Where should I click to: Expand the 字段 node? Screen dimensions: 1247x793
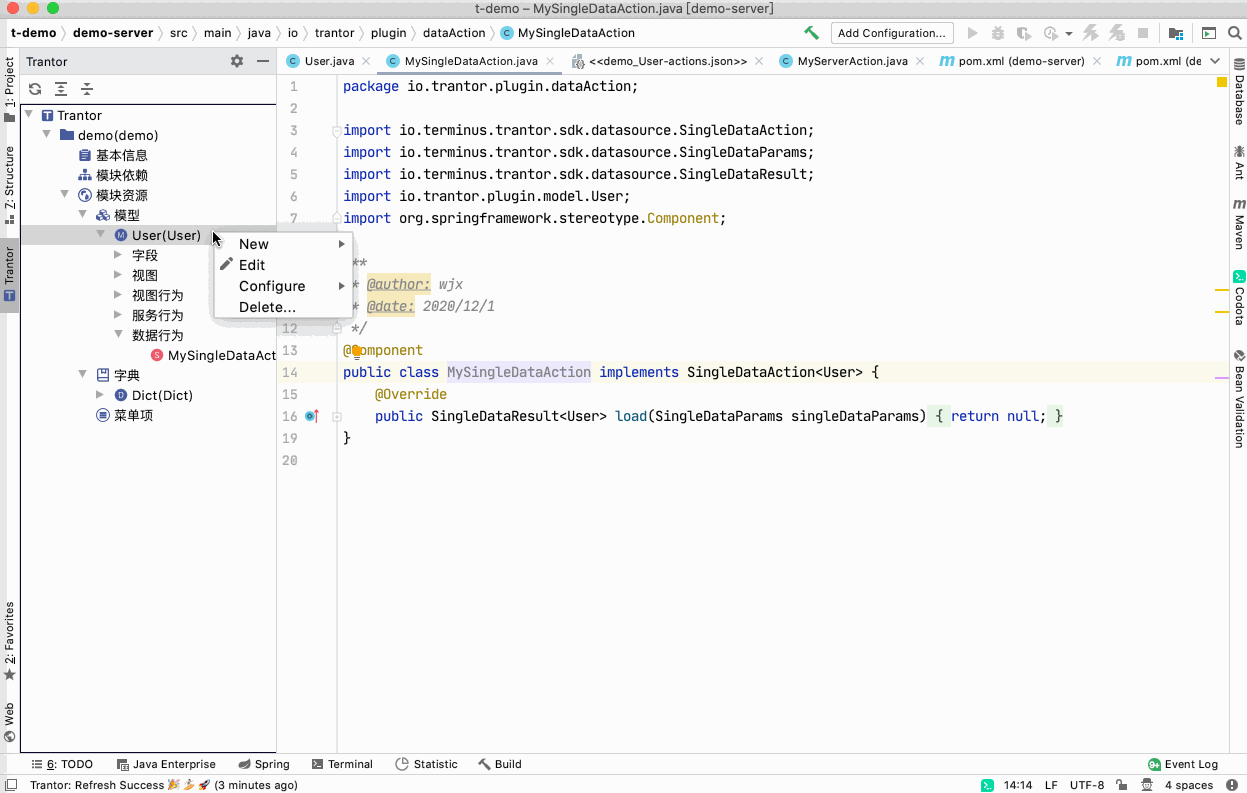click(118, 255)
